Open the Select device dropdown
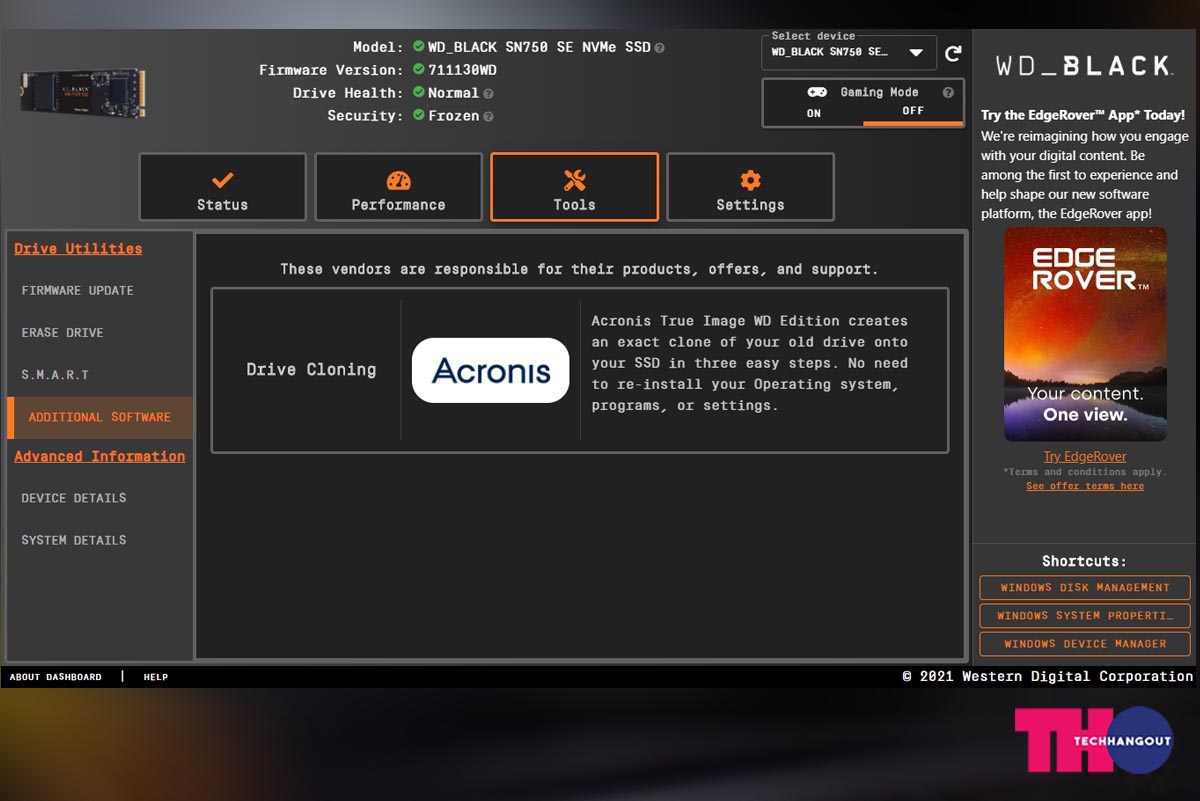This screenshot has height=801, width=1200. pyautogui.click(x=849, y=52)
